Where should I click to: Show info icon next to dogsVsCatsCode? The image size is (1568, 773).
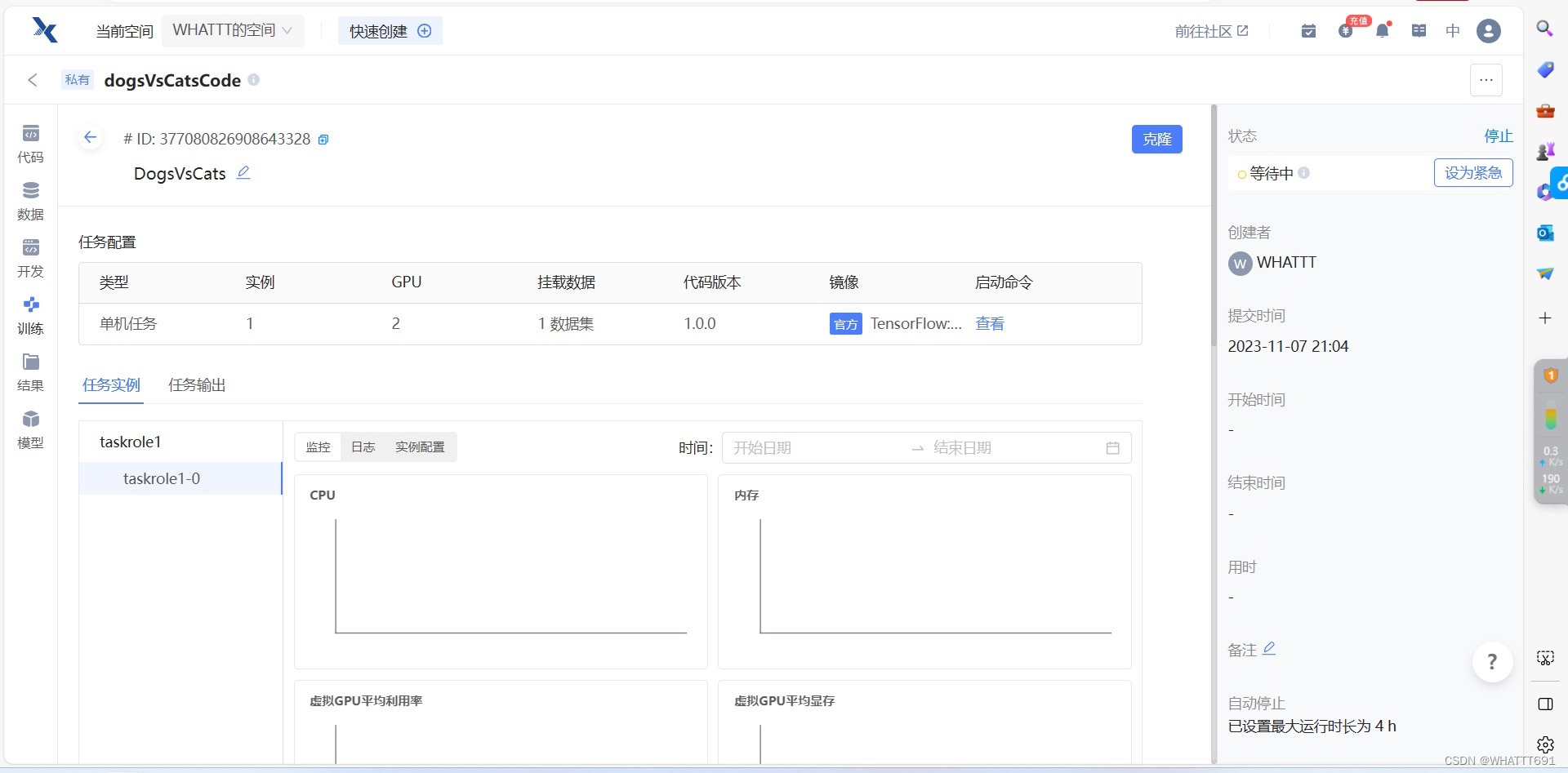click(254, 80)
